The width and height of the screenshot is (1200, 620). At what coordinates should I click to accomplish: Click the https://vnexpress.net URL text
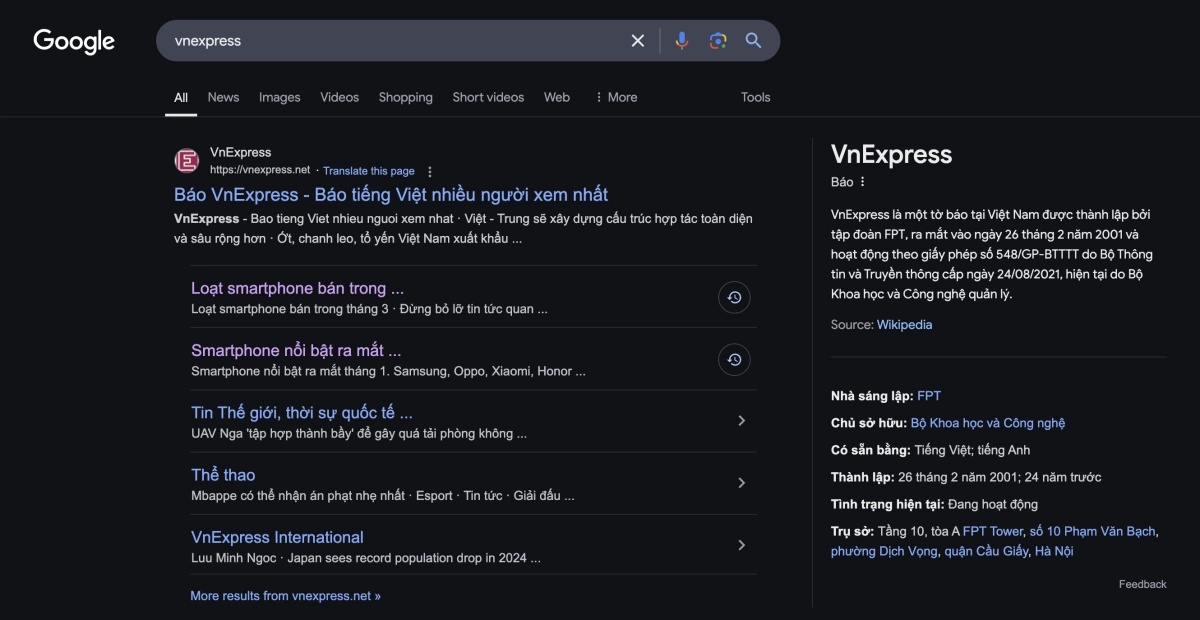(x=260, y=170)
